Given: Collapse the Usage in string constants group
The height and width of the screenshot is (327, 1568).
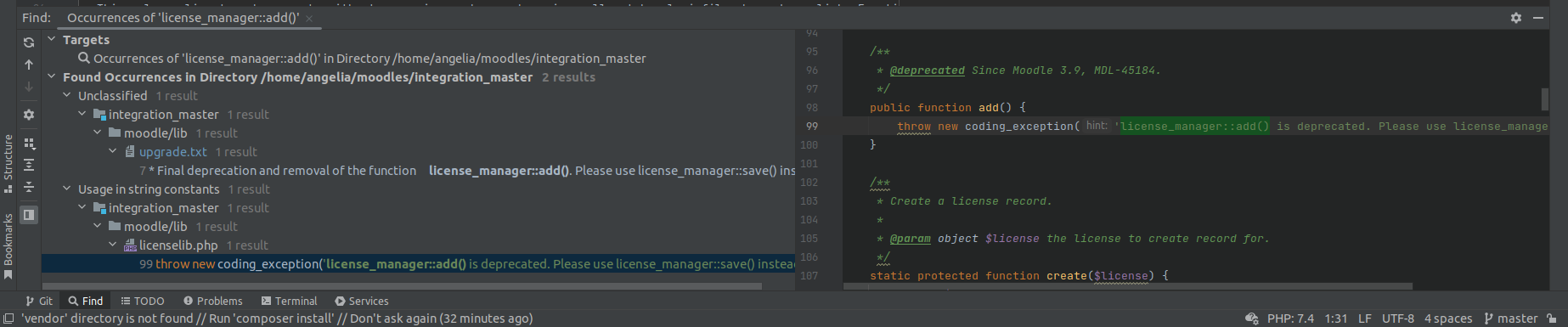Looking at the screenshot, I should tap(67, 189).
